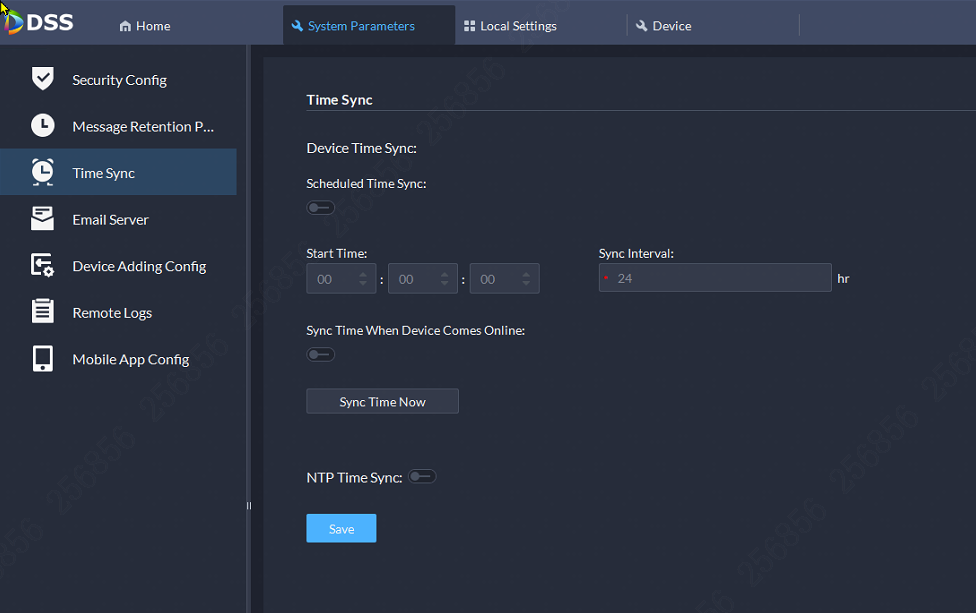Click the Home house icon
This screenshot has width=976, height=613.
(125, 26)
